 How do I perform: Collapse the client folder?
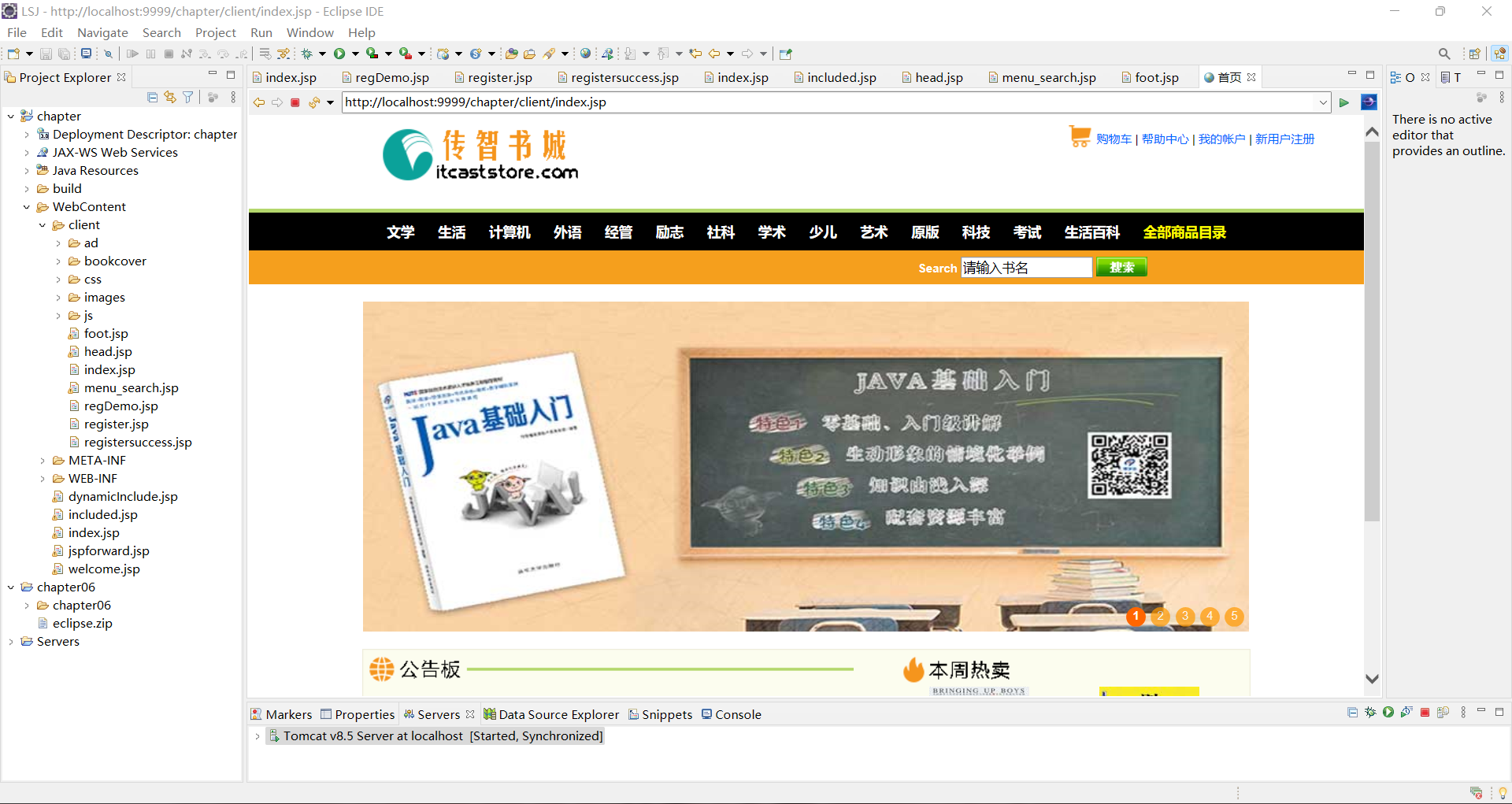point(43,224)
